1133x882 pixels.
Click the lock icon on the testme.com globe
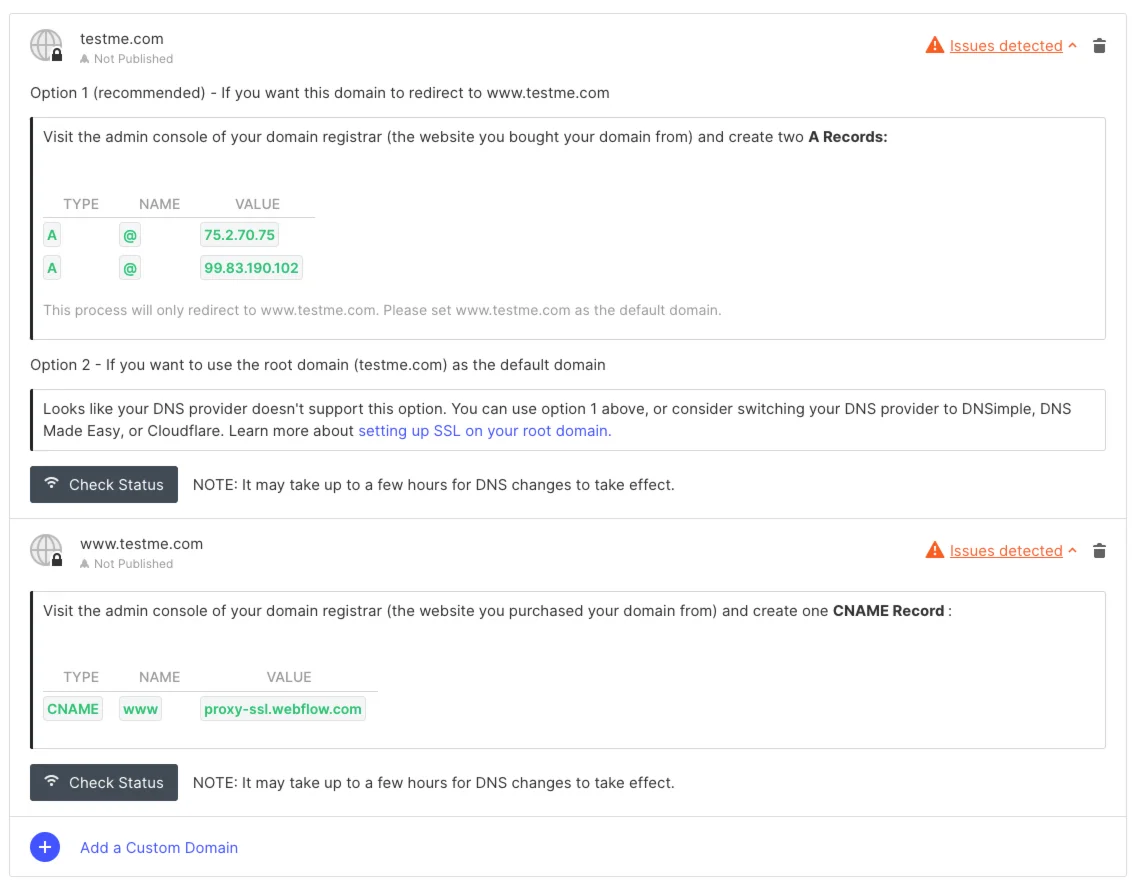(x=55, y=53)
